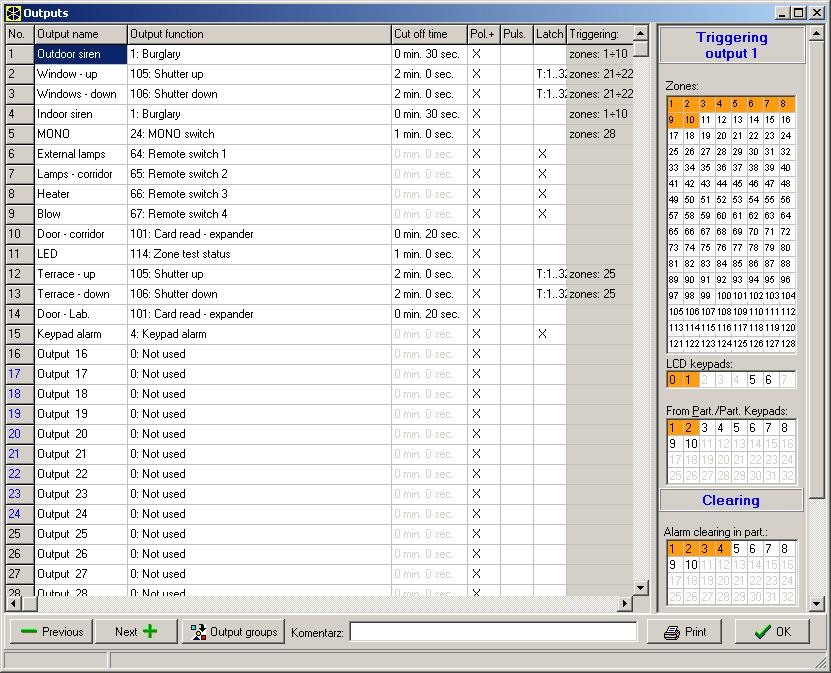Select cut off time for Windows - down row

[x=429, y=94]
